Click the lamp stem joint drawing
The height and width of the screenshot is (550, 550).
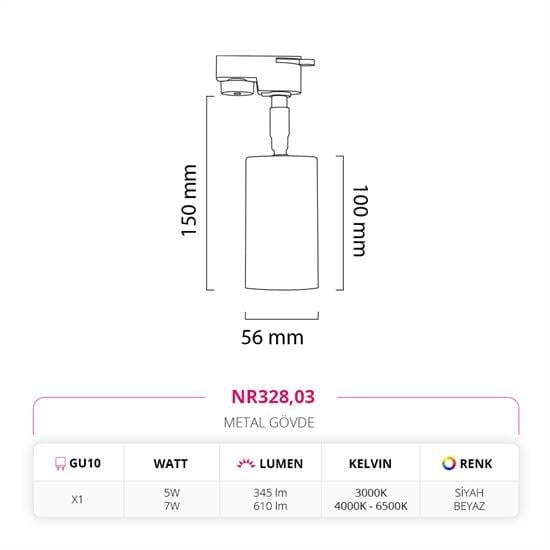pyautogui.click(x=280, y=126)
